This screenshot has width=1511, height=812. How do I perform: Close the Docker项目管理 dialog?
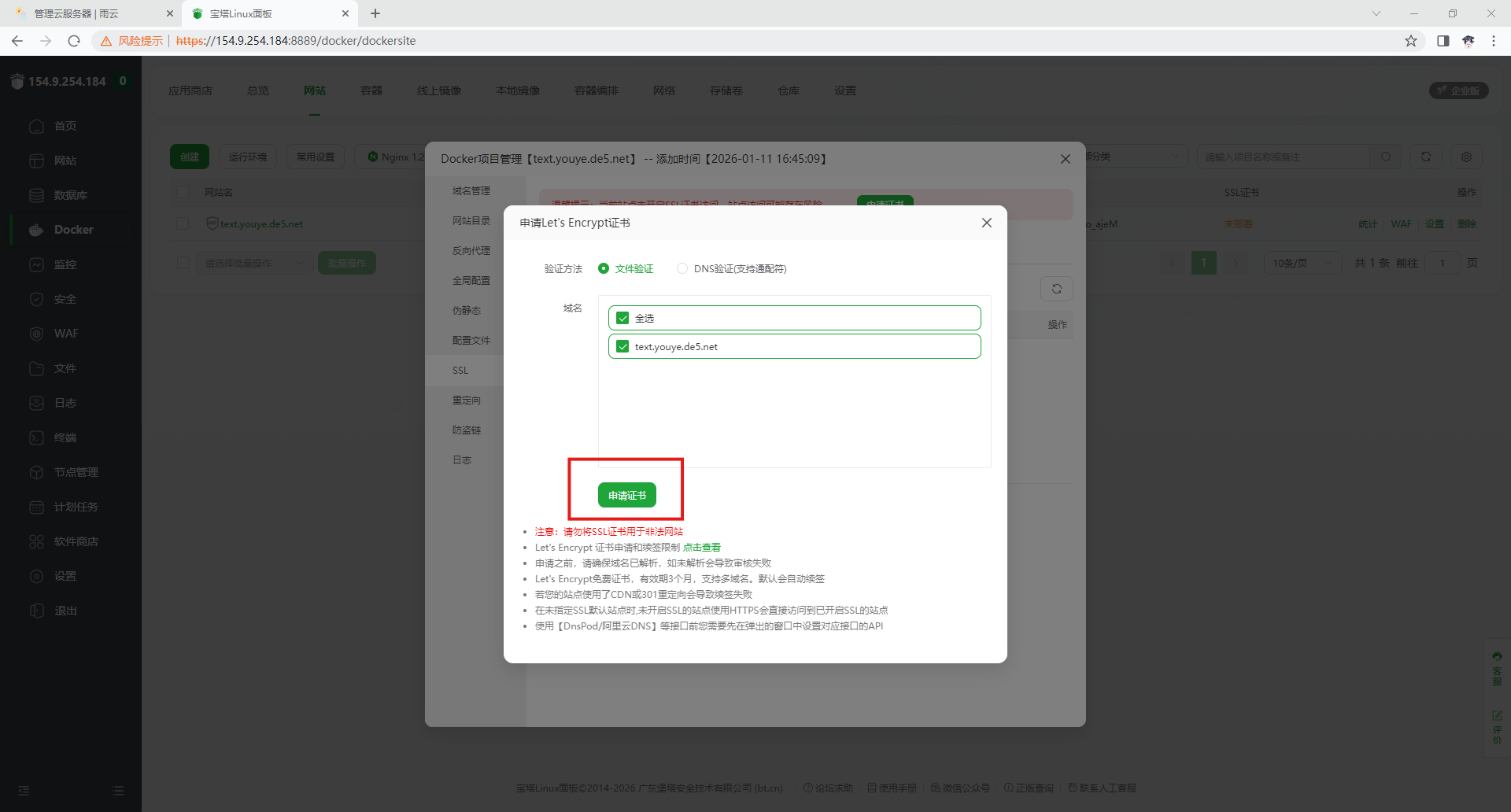(1065, 159)
